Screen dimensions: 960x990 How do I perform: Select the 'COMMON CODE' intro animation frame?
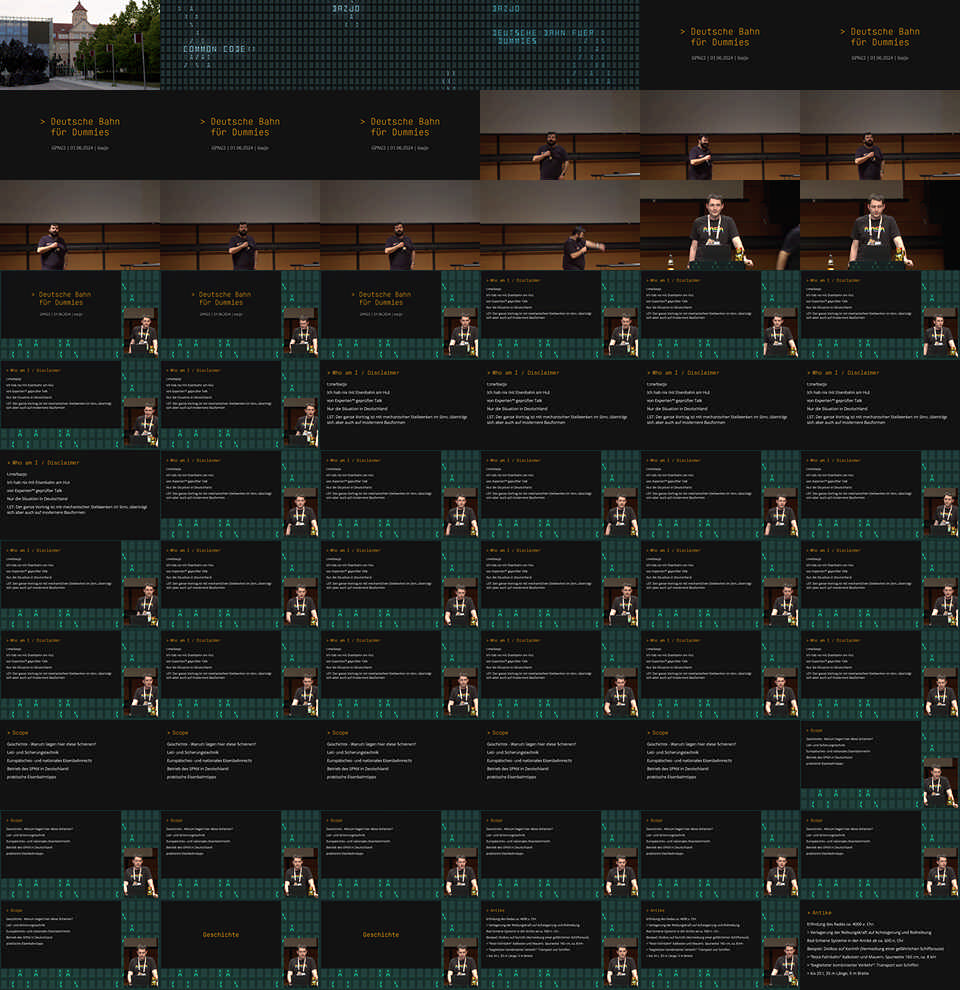[240, 45]
